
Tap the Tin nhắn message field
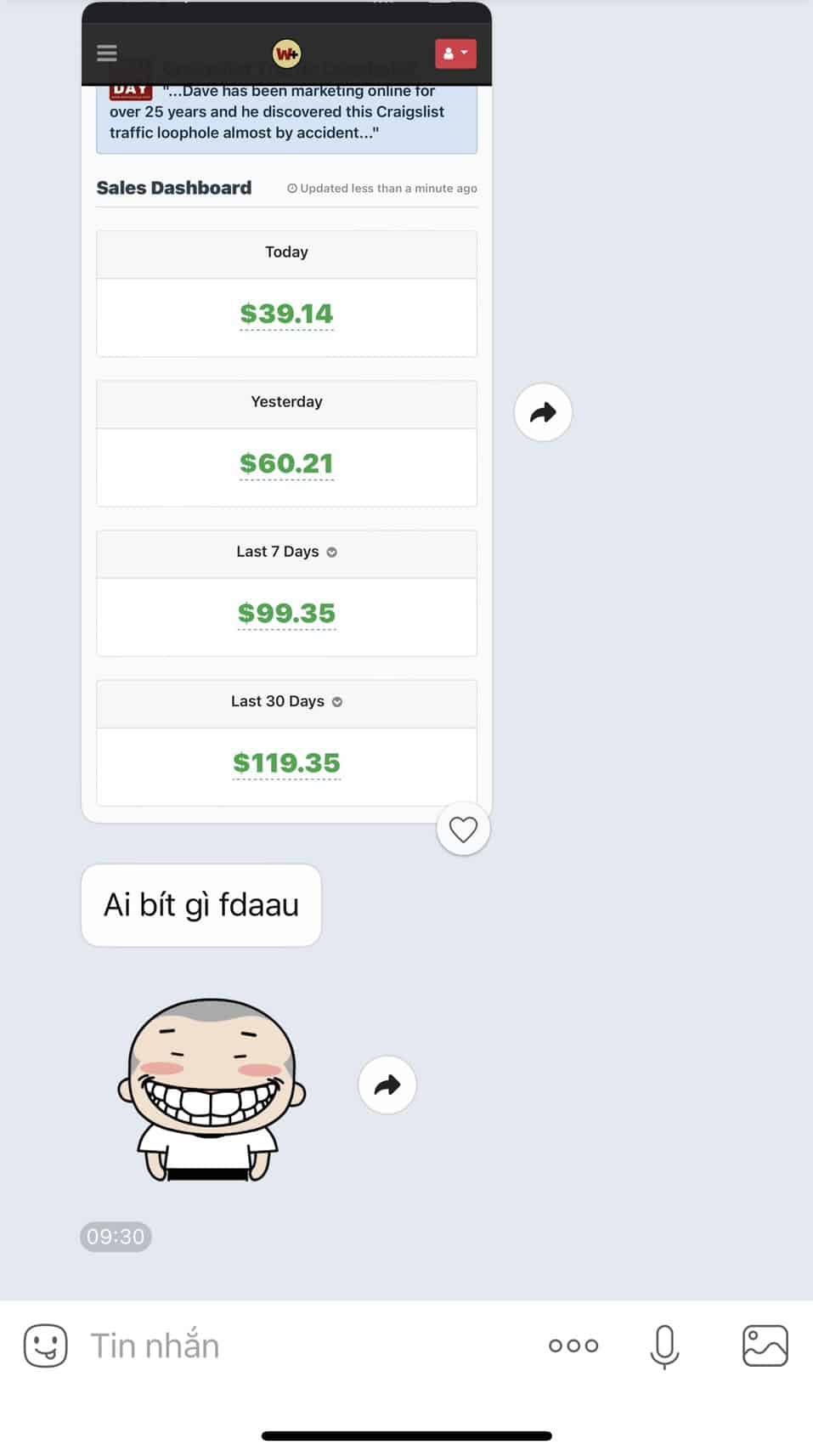[x=306, y=1346]
